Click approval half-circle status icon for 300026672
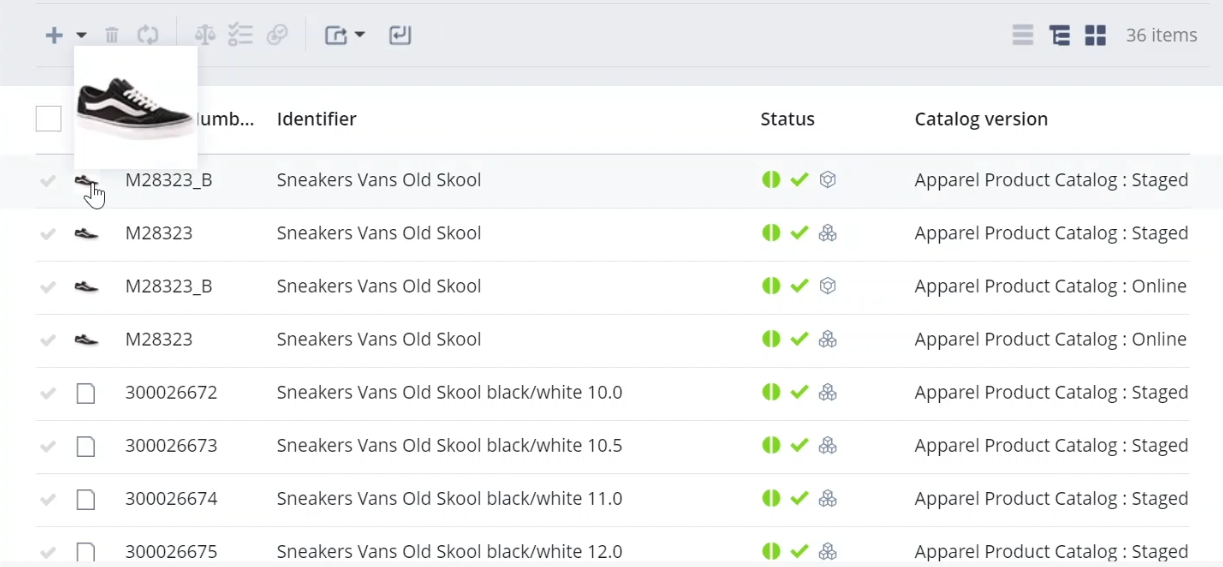Screen dimensions: 1223x567 pyautogui.click(x=771, y=392)
